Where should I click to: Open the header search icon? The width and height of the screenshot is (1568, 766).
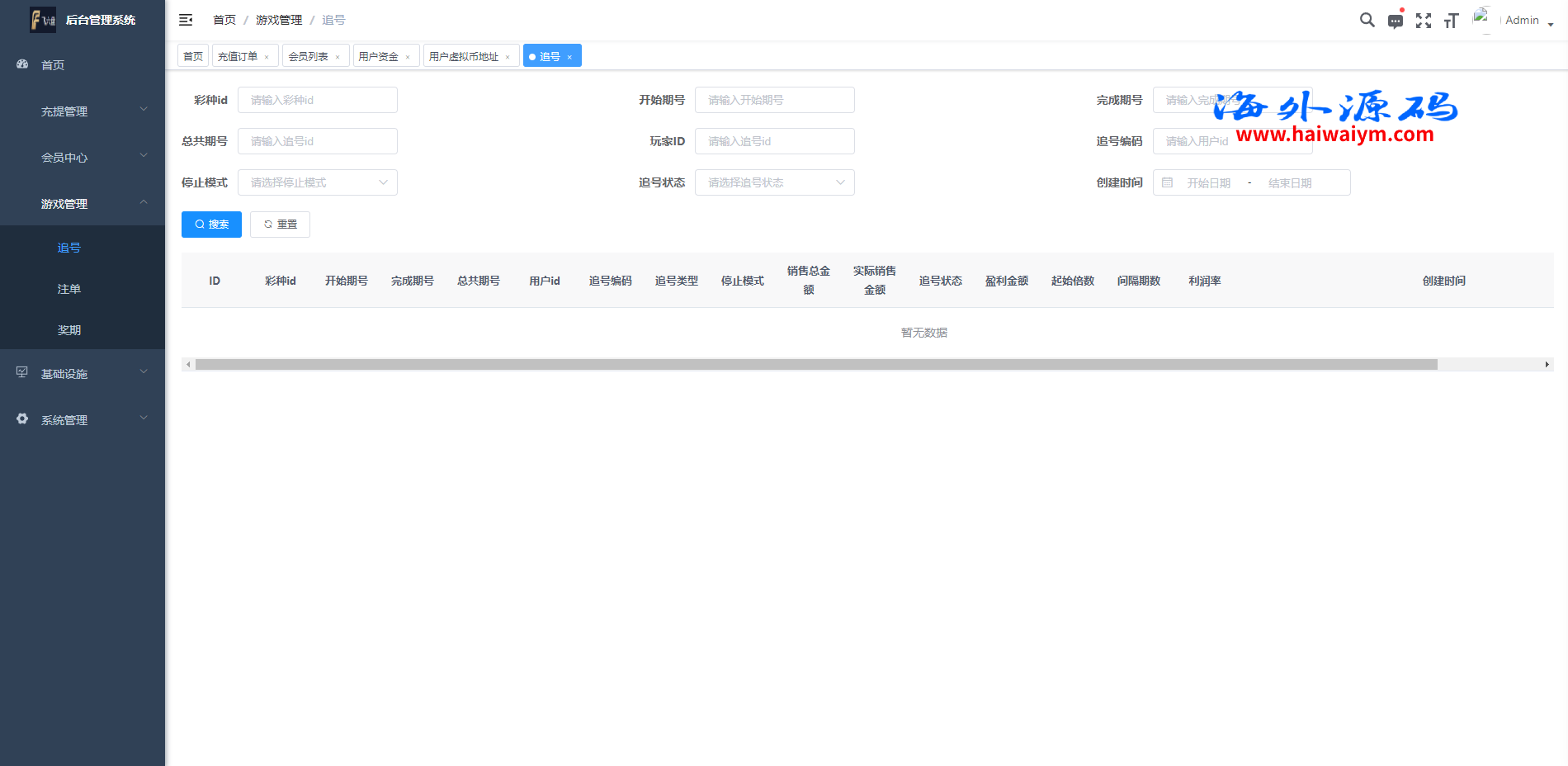click(x=1367, y=20)
